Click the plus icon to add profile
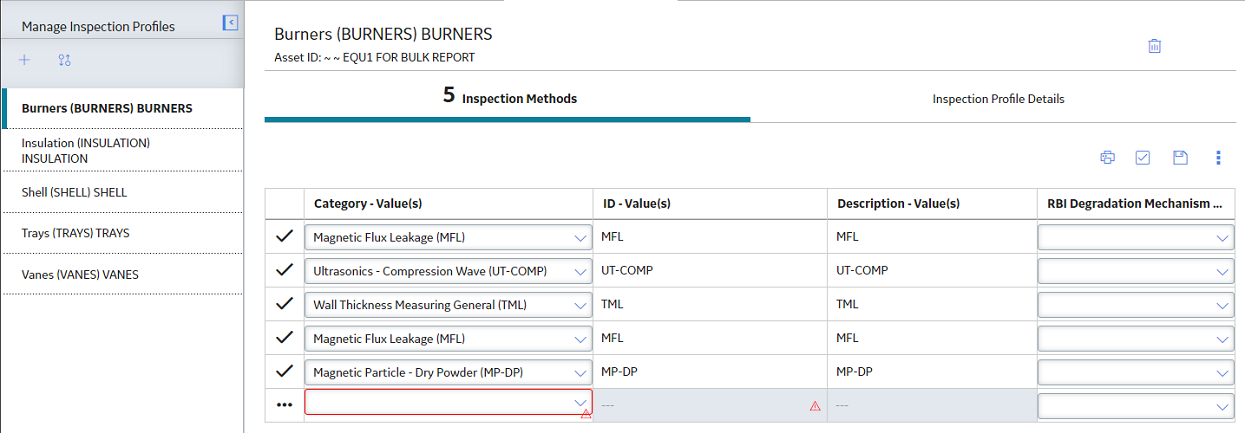1245x433 pixels. point(25,60)
